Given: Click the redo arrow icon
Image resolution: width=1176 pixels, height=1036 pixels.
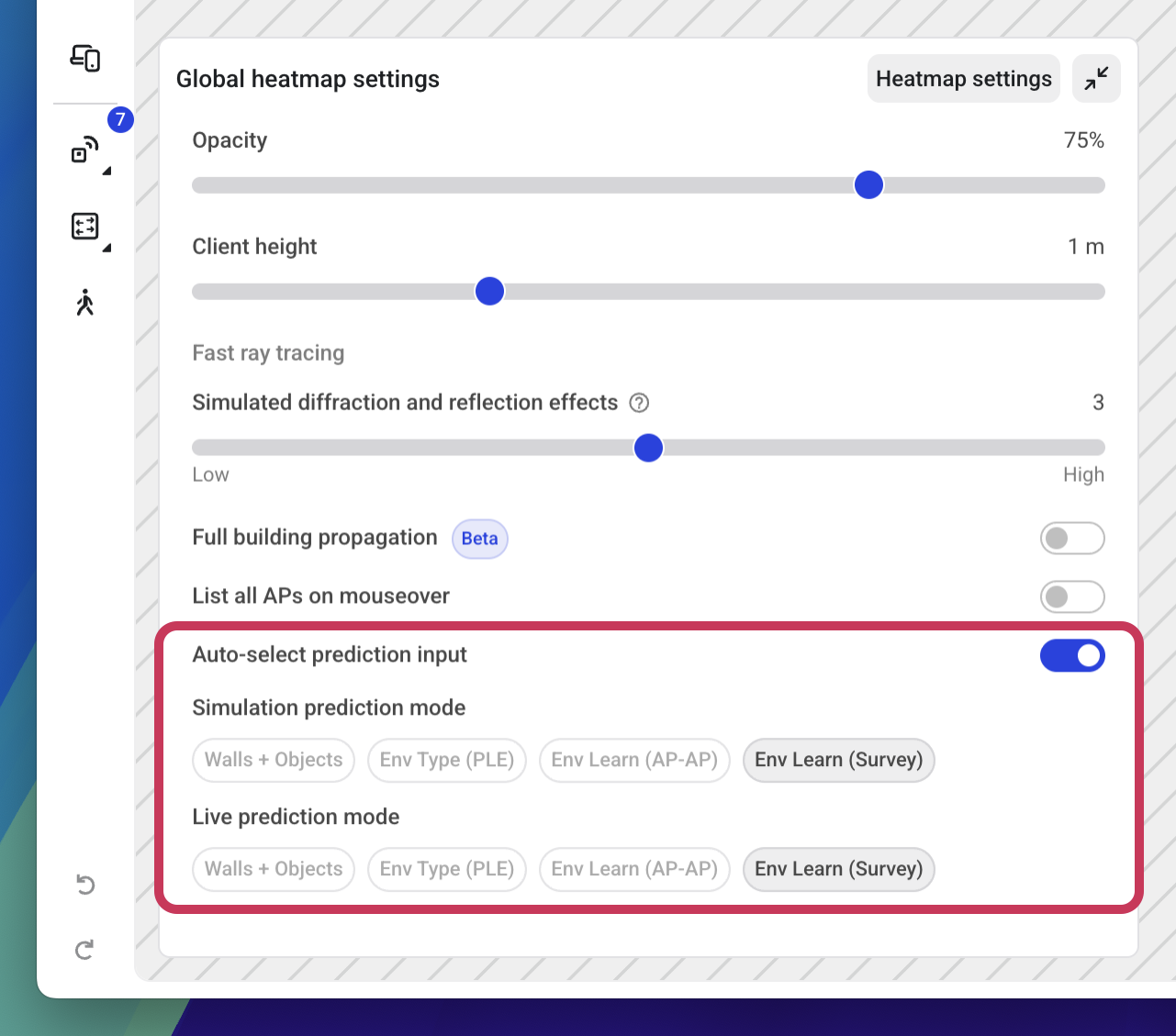Looking at the screenshot, I should tap(85, 950).
